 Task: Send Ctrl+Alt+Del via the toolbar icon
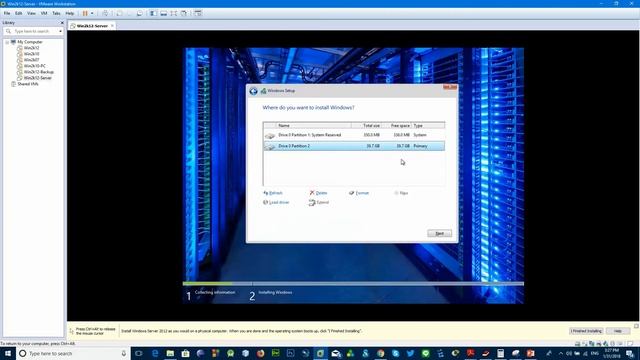pyautogui.click(x=105, y=13)
